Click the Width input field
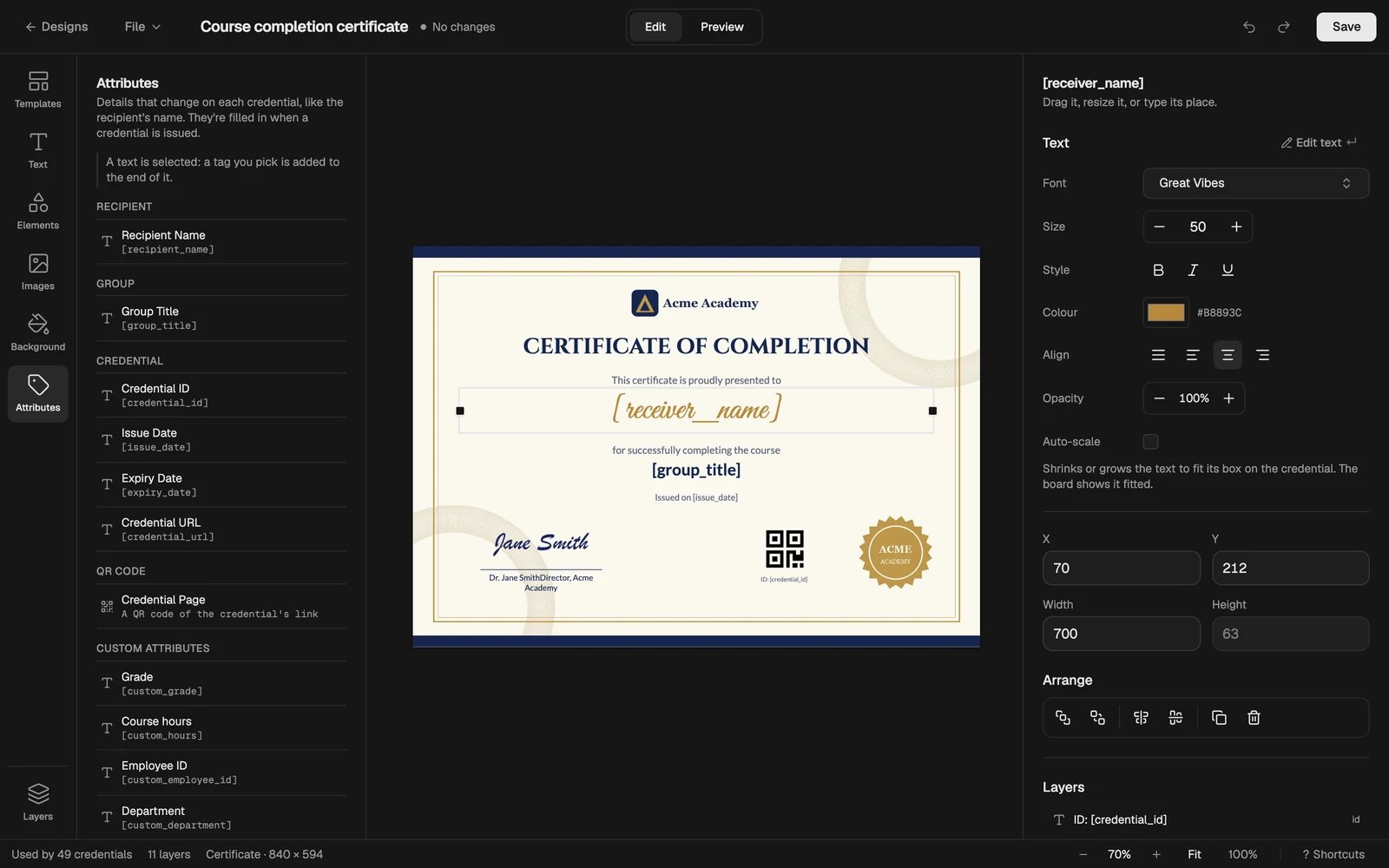 coord(1122,634)
